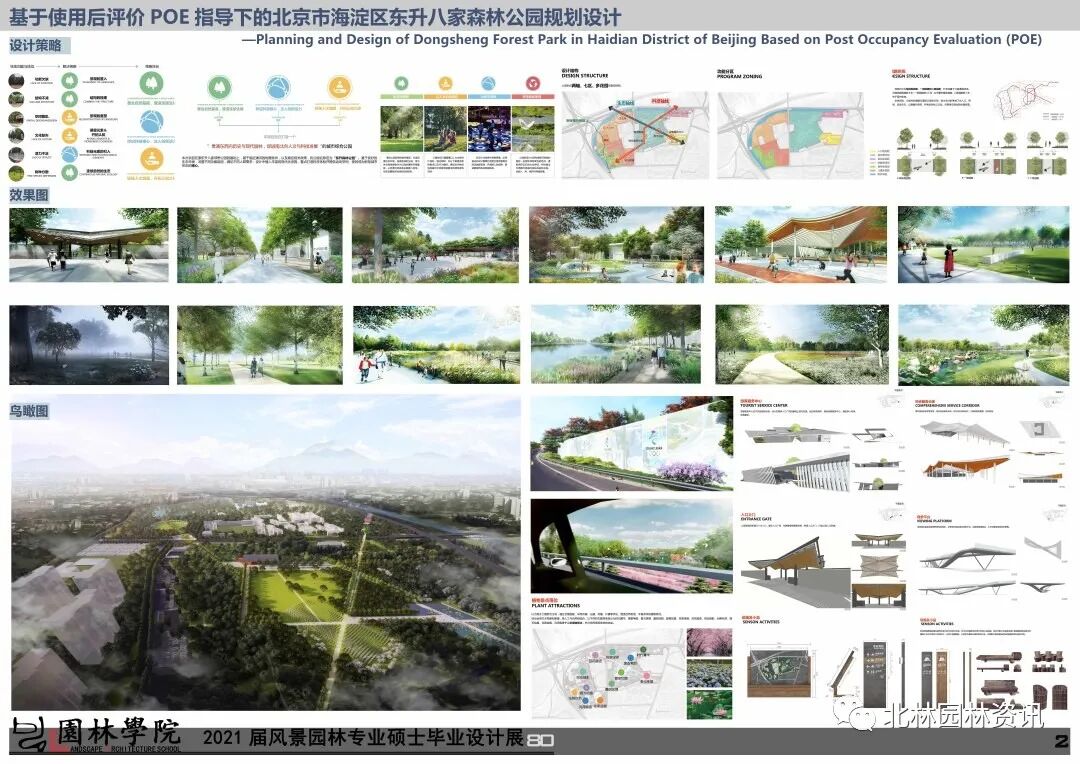Viewport: 1080px width, 764px height.
Task: Click the 'DESIGN STRUCTURE' label
Action: [x=585, y=76]
